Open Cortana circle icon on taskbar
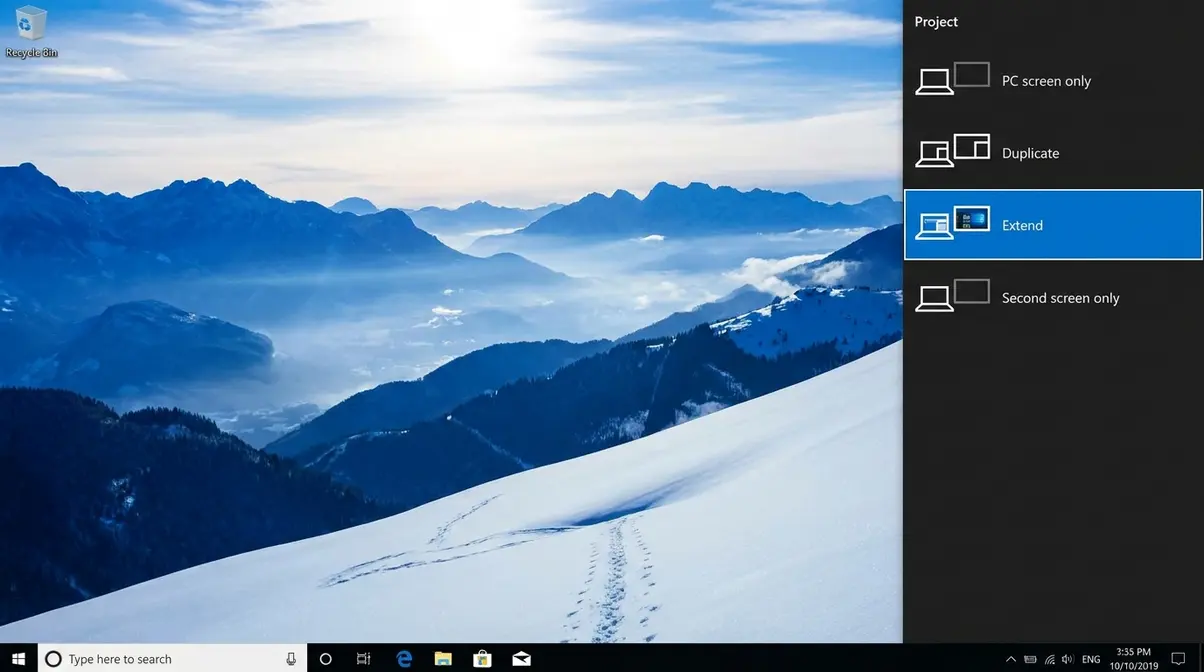The height and width of the screenshot is (672, 1204). click(325, 659)
